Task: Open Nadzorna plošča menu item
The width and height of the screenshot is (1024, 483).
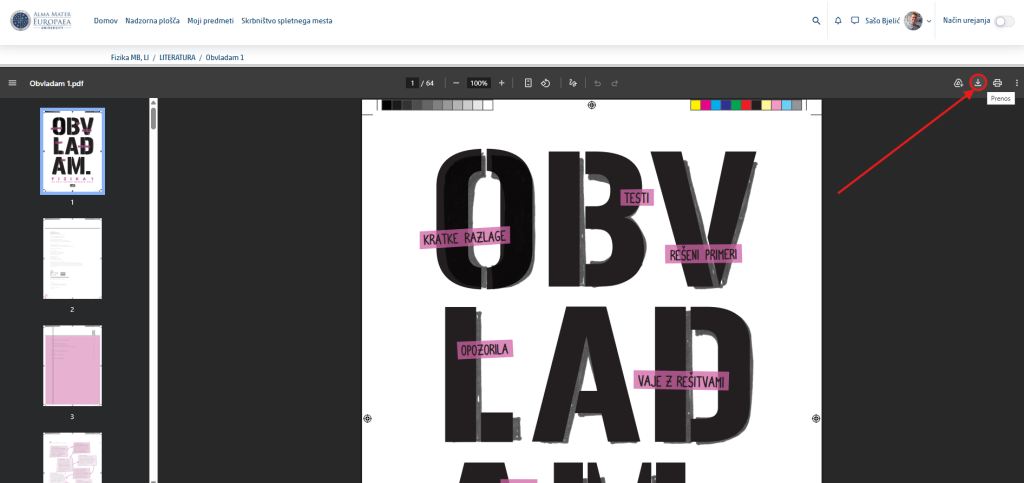Action: (x=152, y=21)
